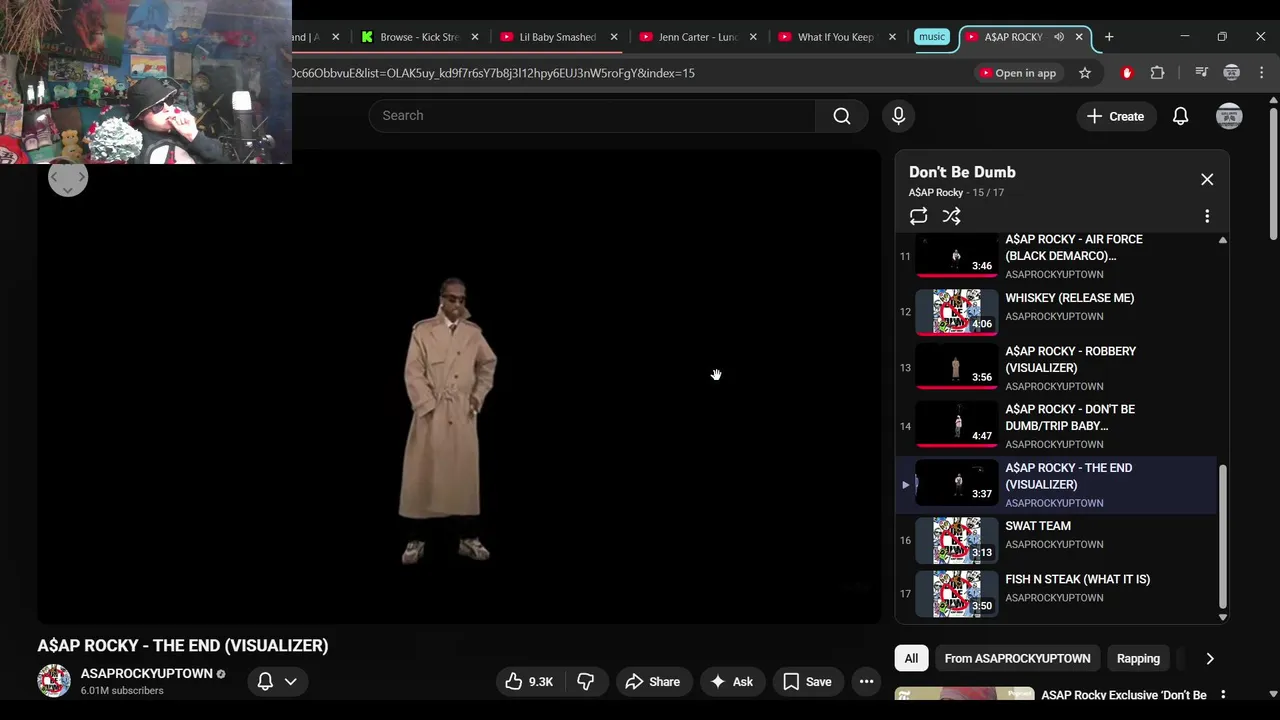Open the browser Extensions puzzle icon
This screenshot has height=720, width=1280.
[1157, 73]
